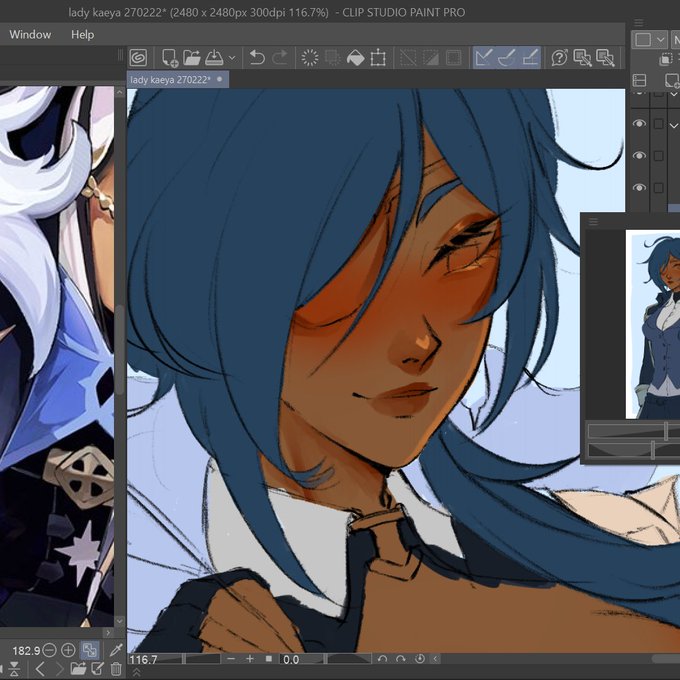Screen dimensions: 680x680
Task: Toggle Snap to special ruler
Action: pos(507,58)
